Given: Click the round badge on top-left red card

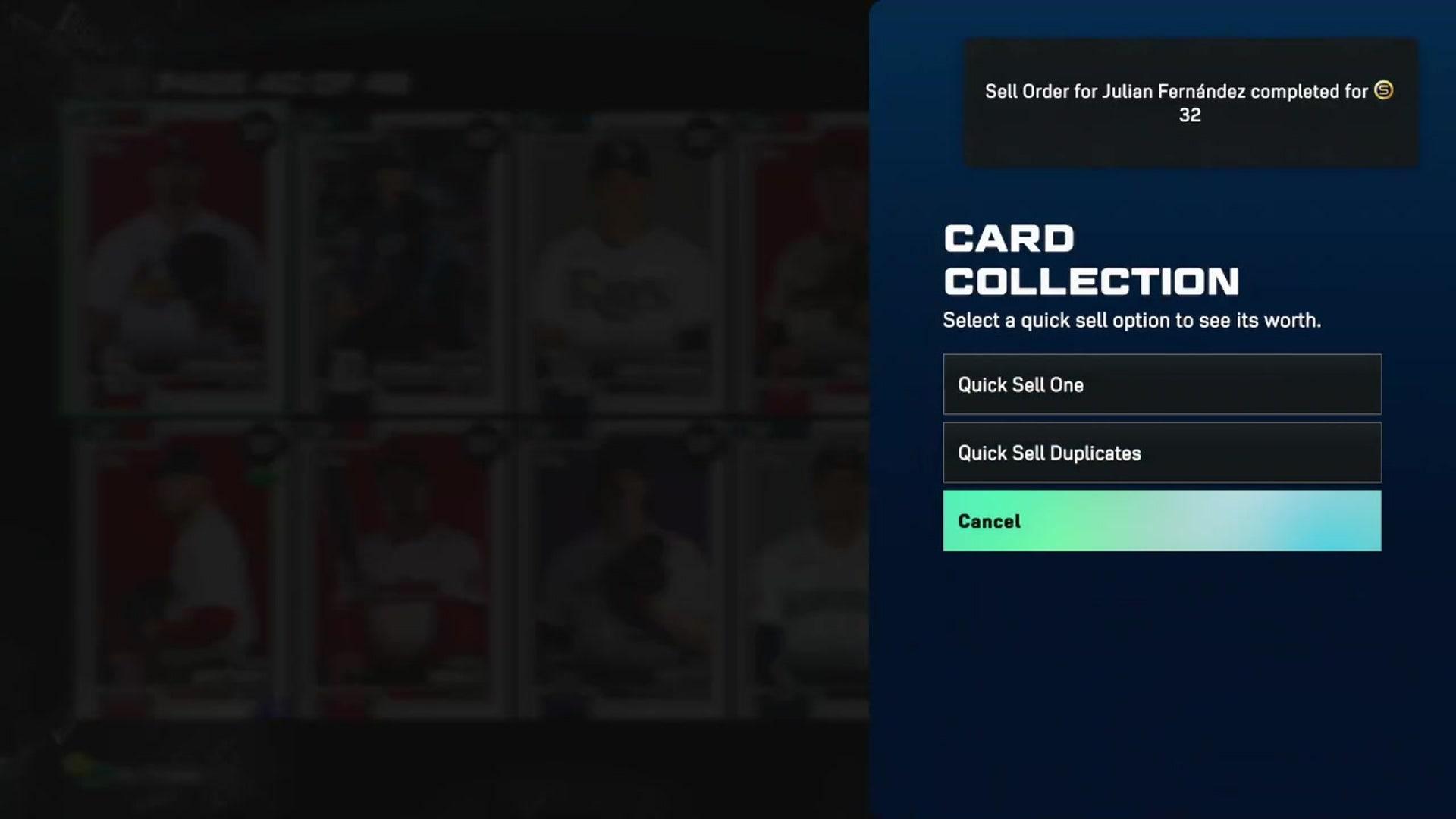Looking at the screenshot, I should pos(256,130).
